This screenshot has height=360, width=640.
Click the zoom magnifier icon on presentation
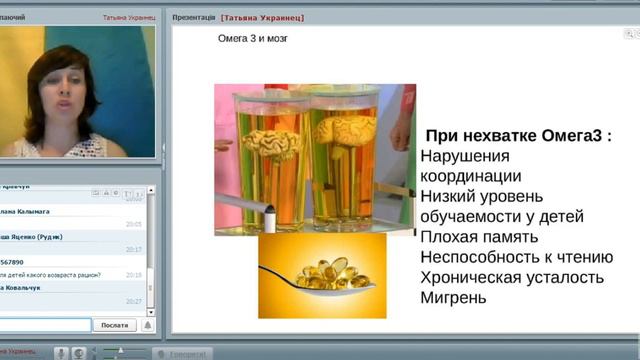[x=629, y=34]
